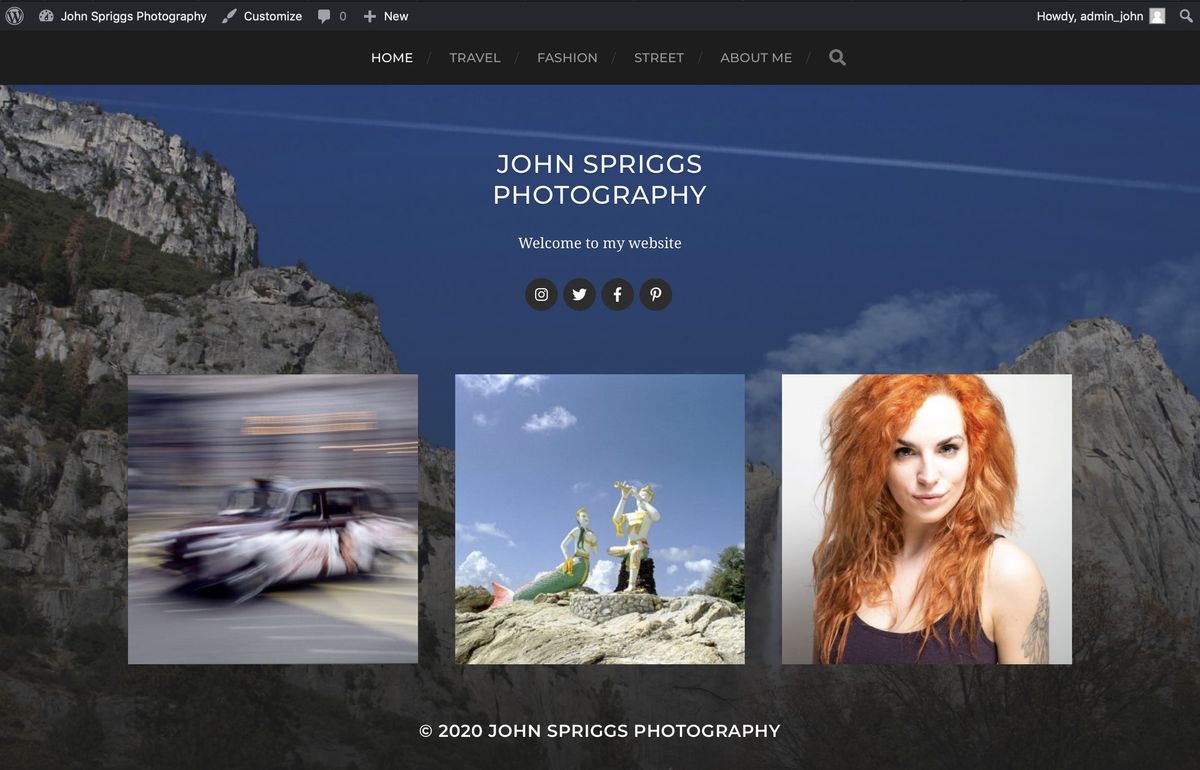Open the FASHION section
This screenshot has height=770, width=1200.
pos(567,57)
